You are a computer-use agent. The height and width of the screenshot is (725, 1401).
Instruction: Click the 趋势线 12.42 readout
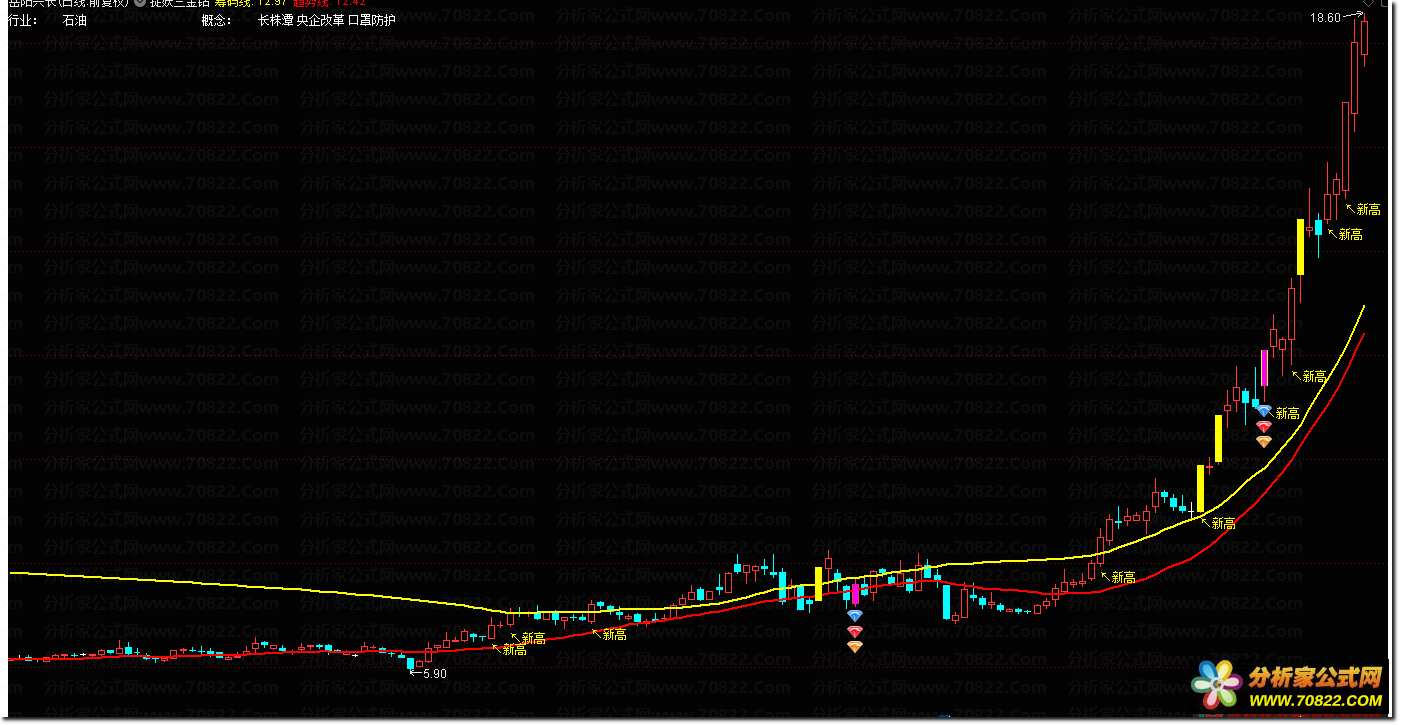click(329, 3)
